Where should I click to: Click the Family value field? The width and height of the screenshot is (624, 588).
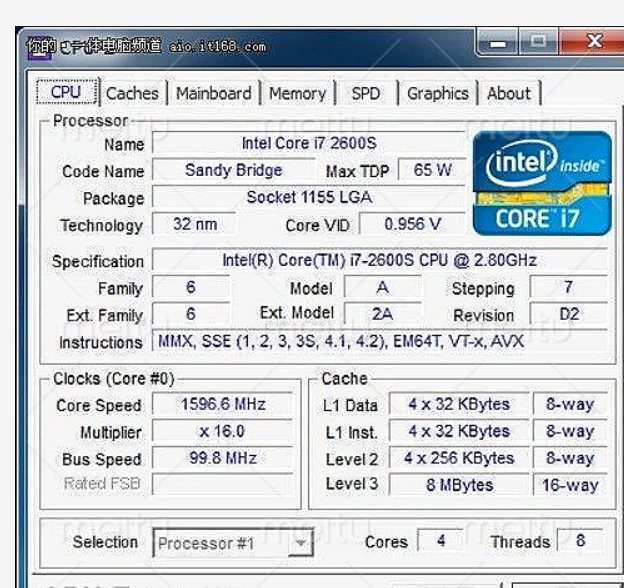(191, 287)
